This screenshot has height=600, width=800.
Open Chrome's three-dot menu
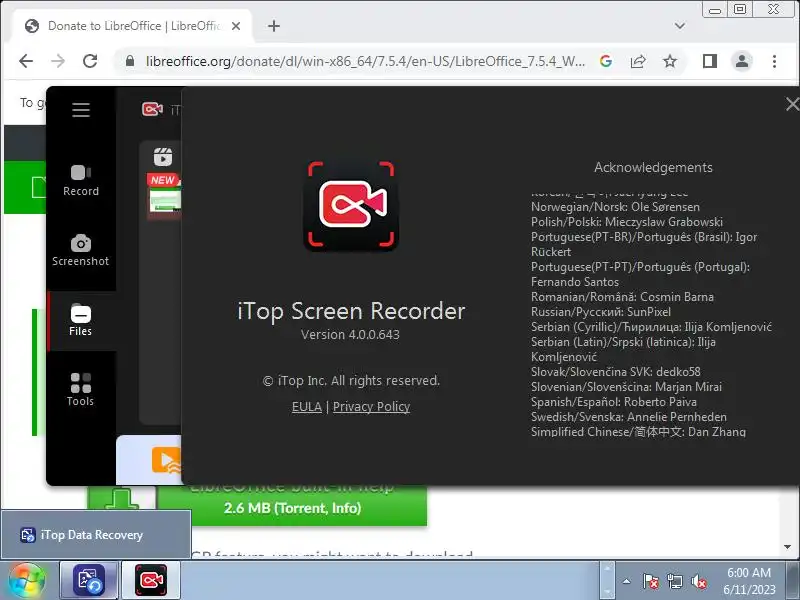point(774,61)
